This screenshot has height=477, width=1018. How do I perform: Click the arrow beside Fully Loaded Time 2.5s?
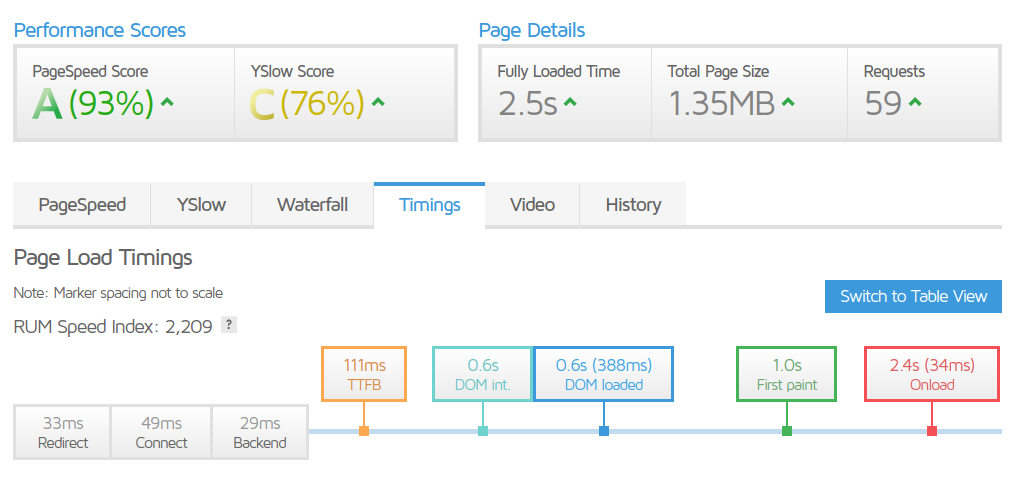pos(569,102)
